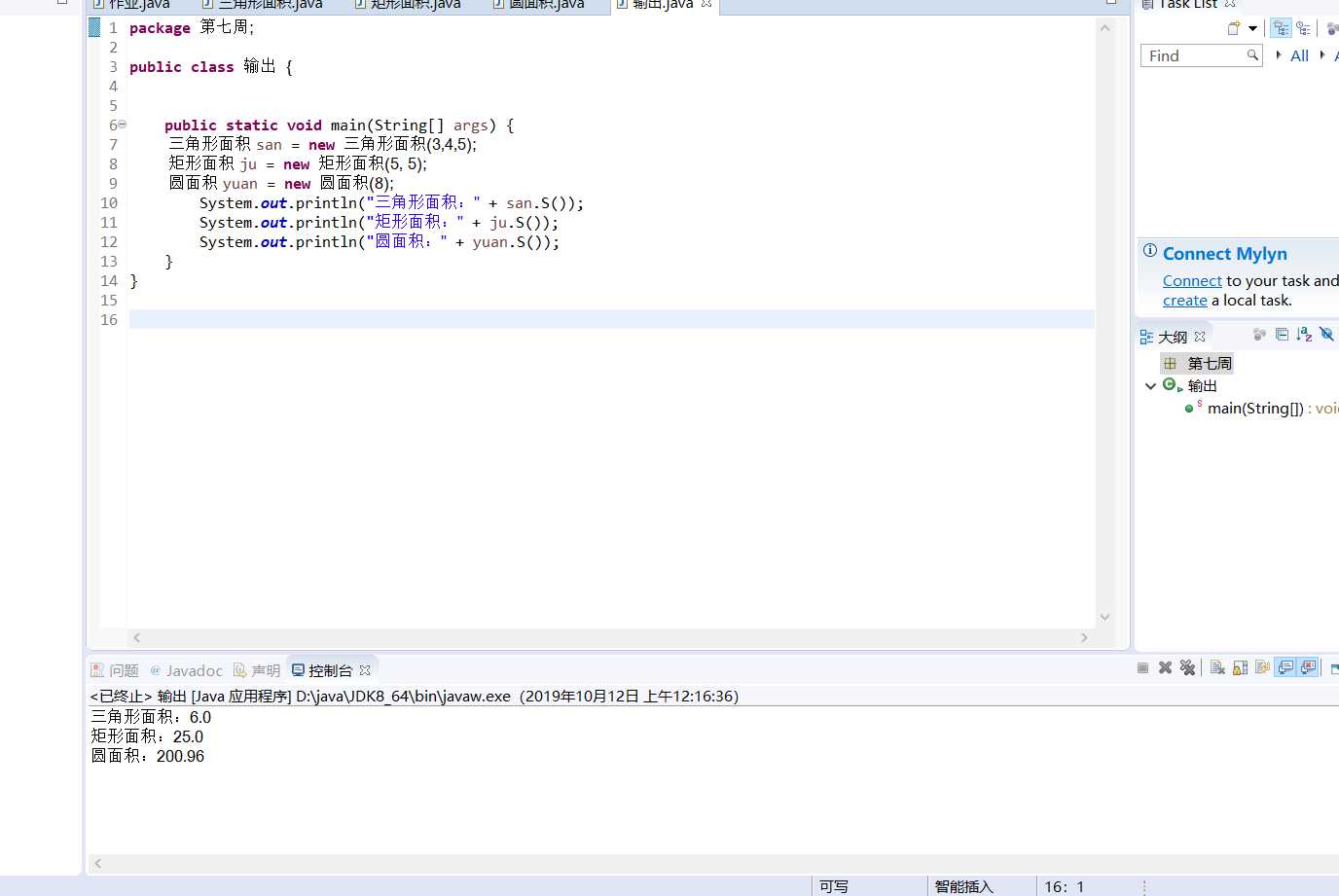Viewport: 1339px width, 896px height.
Task: Switch to the 矩形面积.java editor tab
Action: coord(408,4)
